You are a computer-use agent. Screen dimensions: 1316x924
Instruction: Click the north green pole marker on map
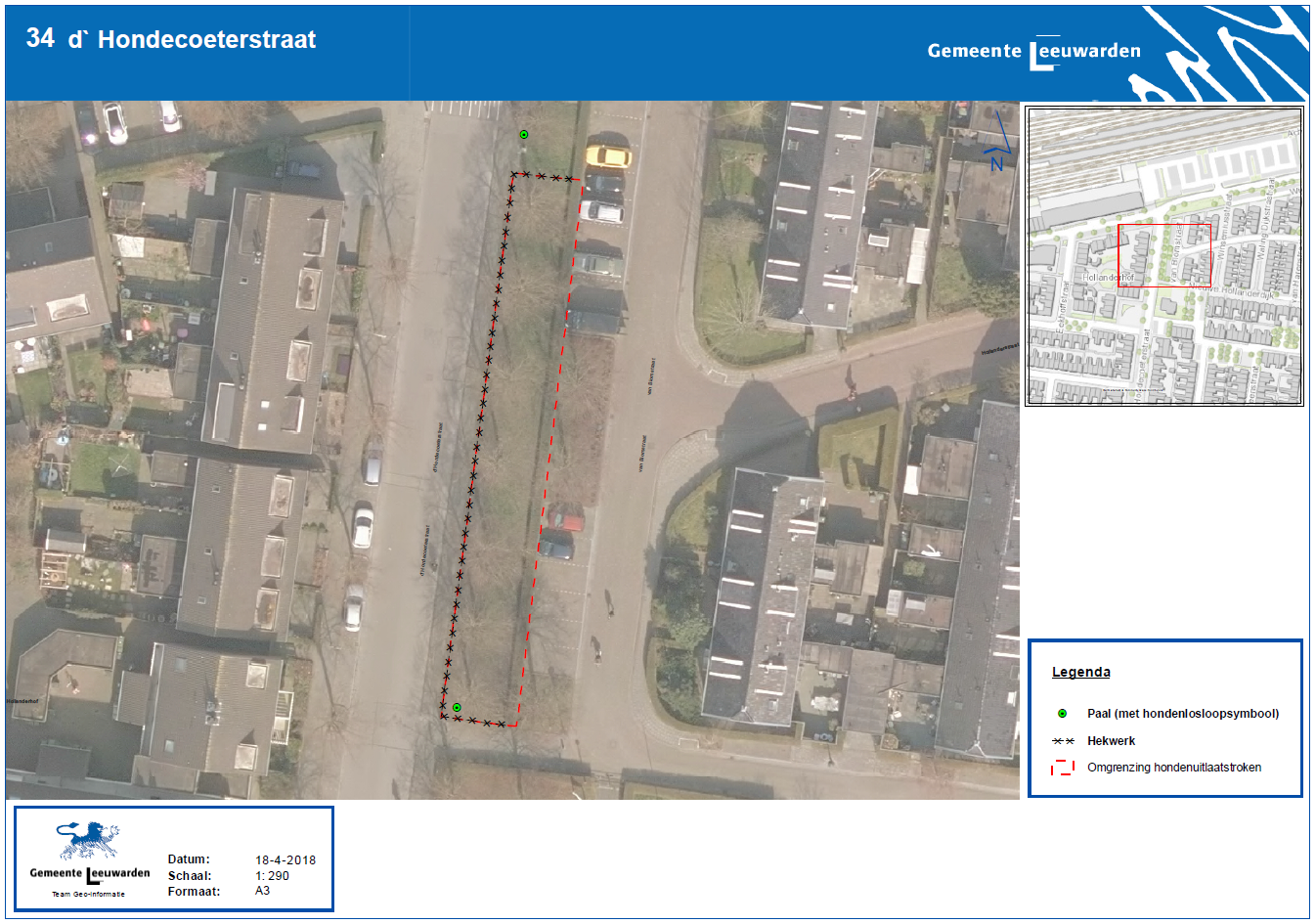pos(524,134)
